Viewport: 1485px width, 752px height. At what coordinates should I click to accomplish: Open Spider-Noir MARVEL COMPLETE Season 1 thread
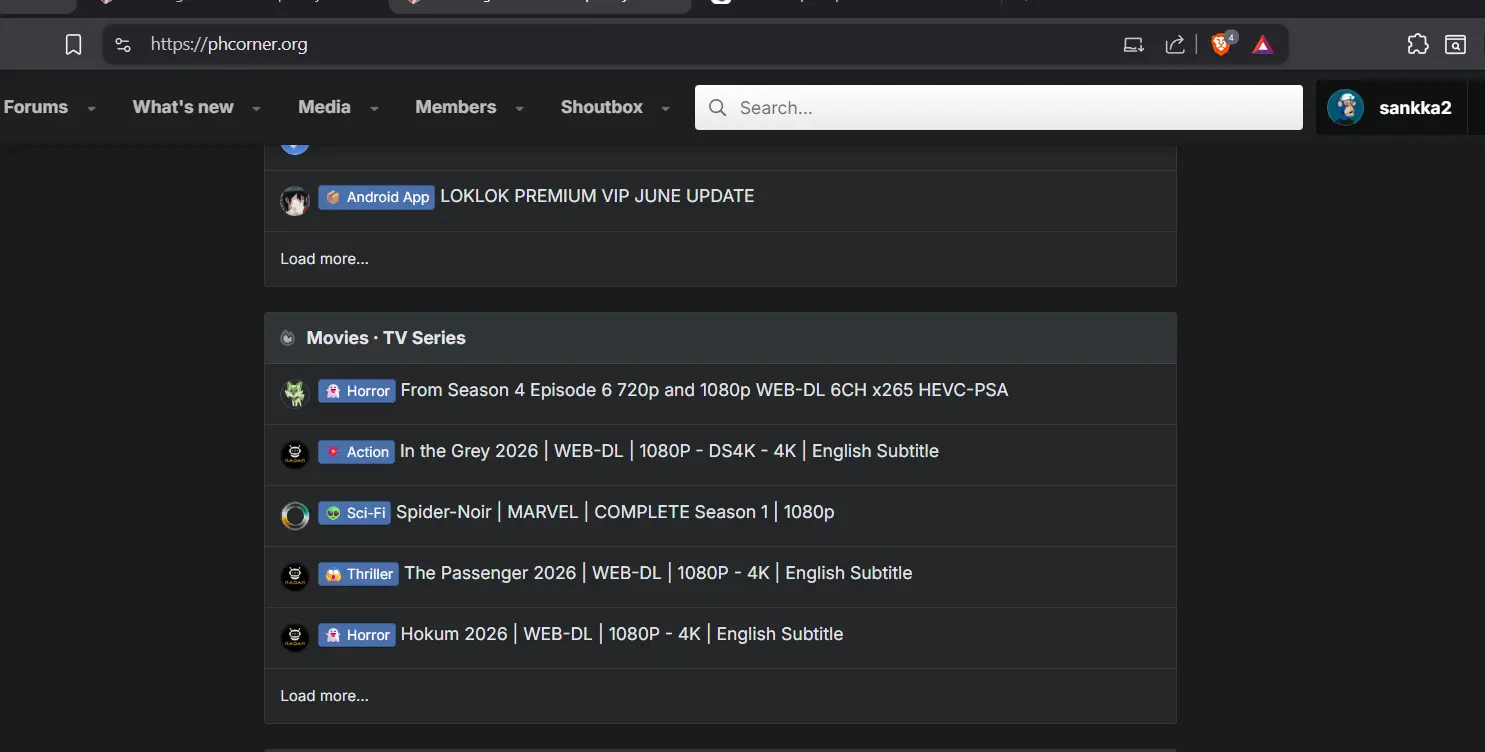(x=615, y=512)
